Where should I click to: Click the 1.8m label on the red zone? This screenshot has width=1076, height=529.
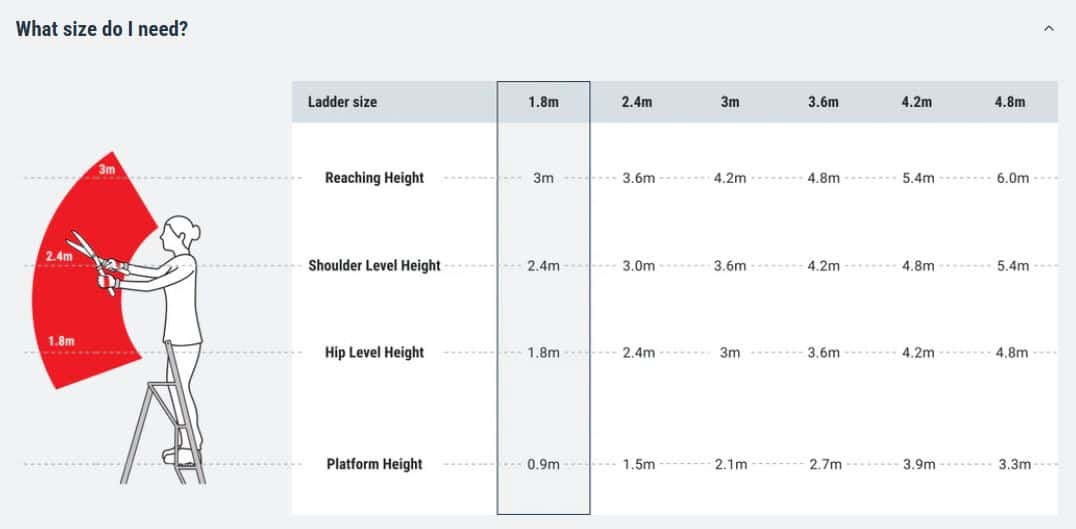click(x=61, y=341)
